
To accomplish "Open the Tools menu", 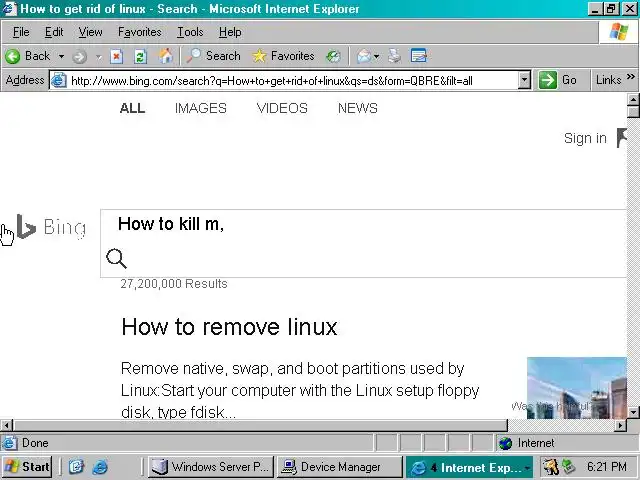I will [x=190, y=32].
